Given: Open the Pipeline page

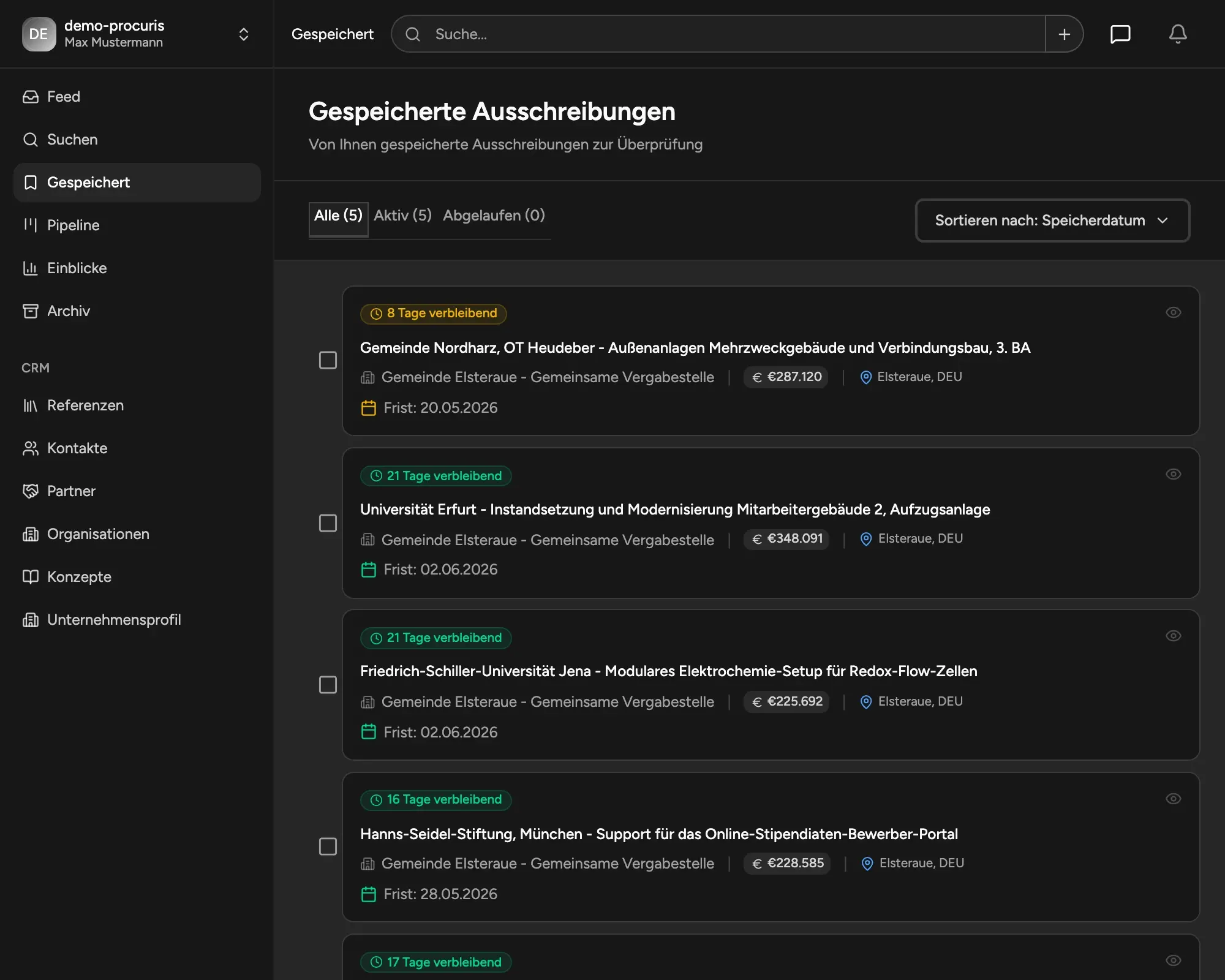Looking at the screenshot, I should click(137, 225).
